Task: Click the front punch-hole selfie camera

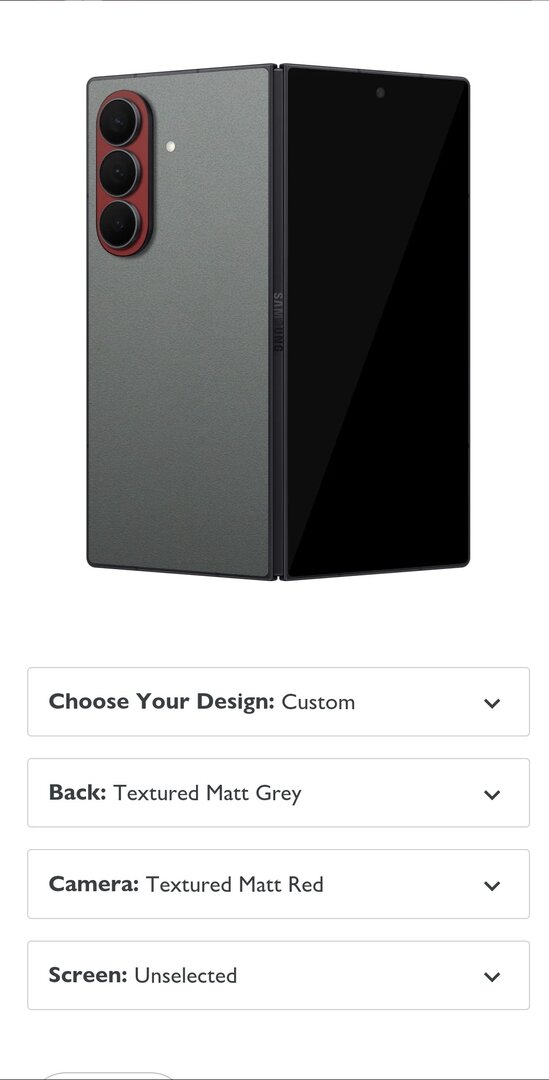Action: (380, 92)
